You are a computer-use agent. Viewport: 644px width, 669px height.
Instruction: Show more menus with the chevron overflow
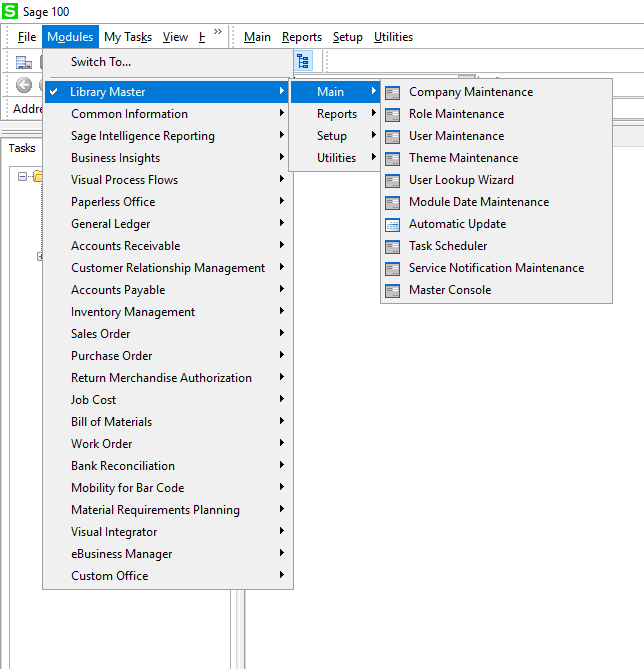218,32
